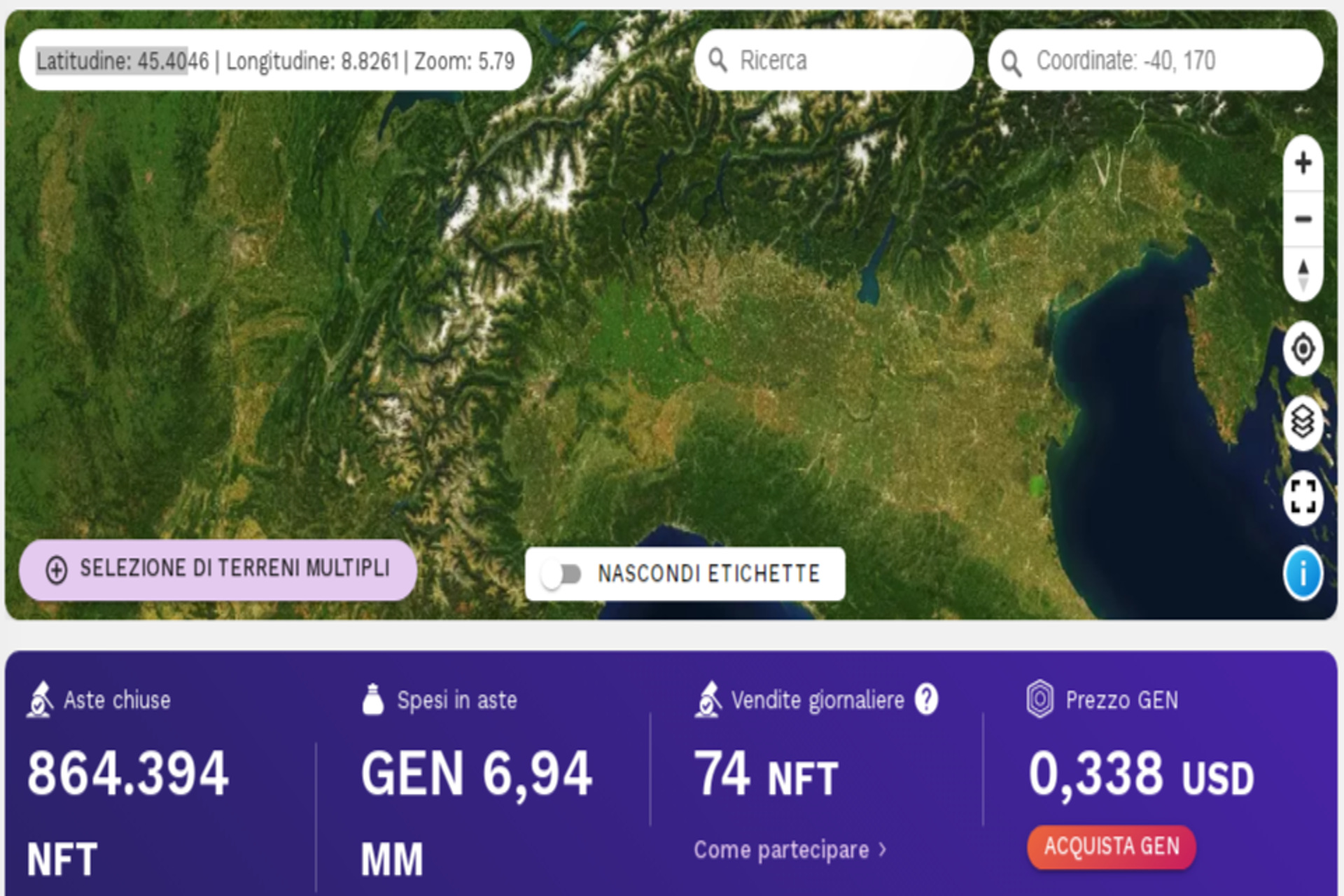Click the Vendite giornaliere label
The width and height of the screenshot is (1344, 896).
point(818,700)
